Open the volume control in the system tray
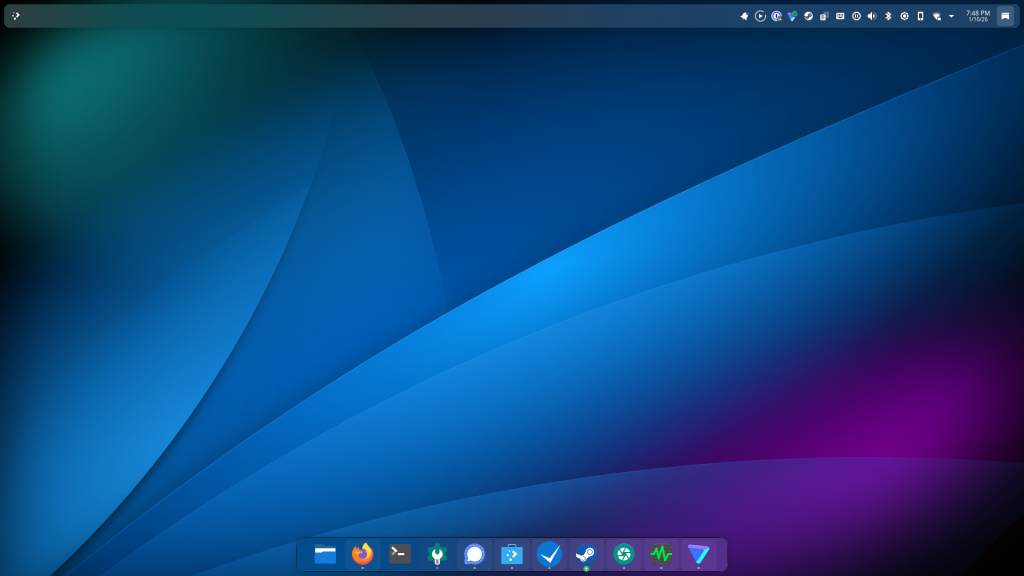Screen dimensions: 1024x576 click(872, 16)
